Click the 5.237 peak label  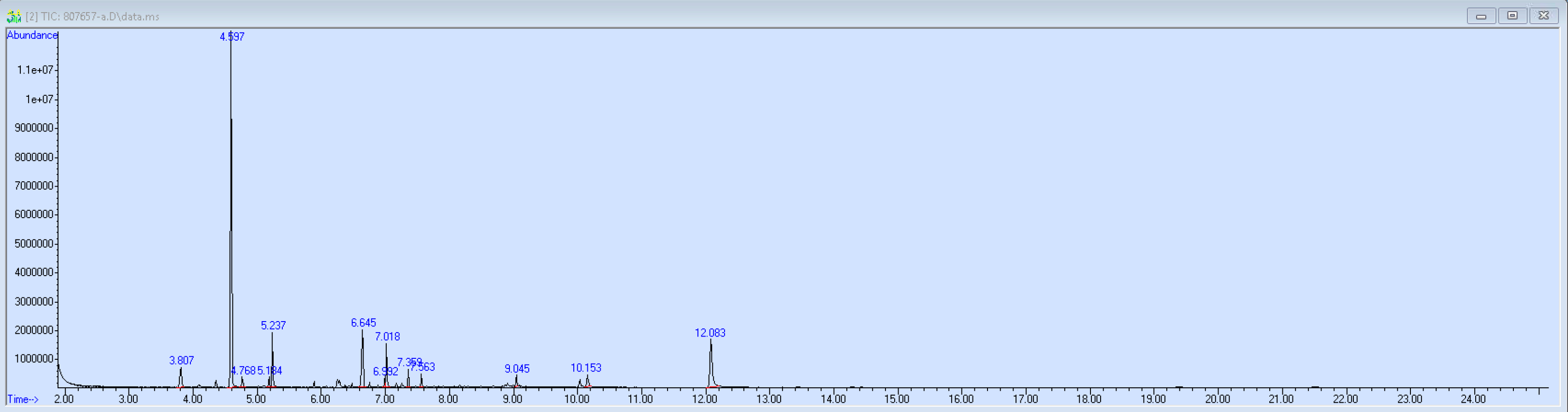(x=273, y=325)
